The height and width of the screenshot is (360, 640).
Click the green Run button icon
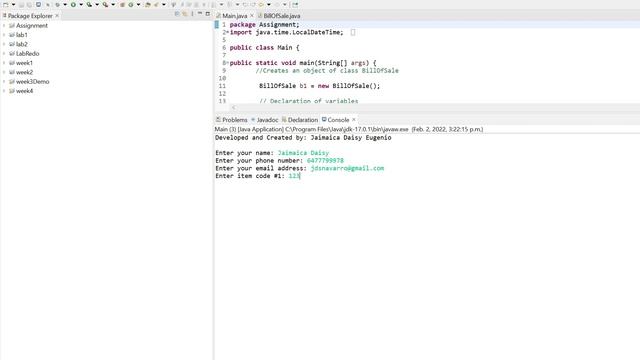coord(73,4)
